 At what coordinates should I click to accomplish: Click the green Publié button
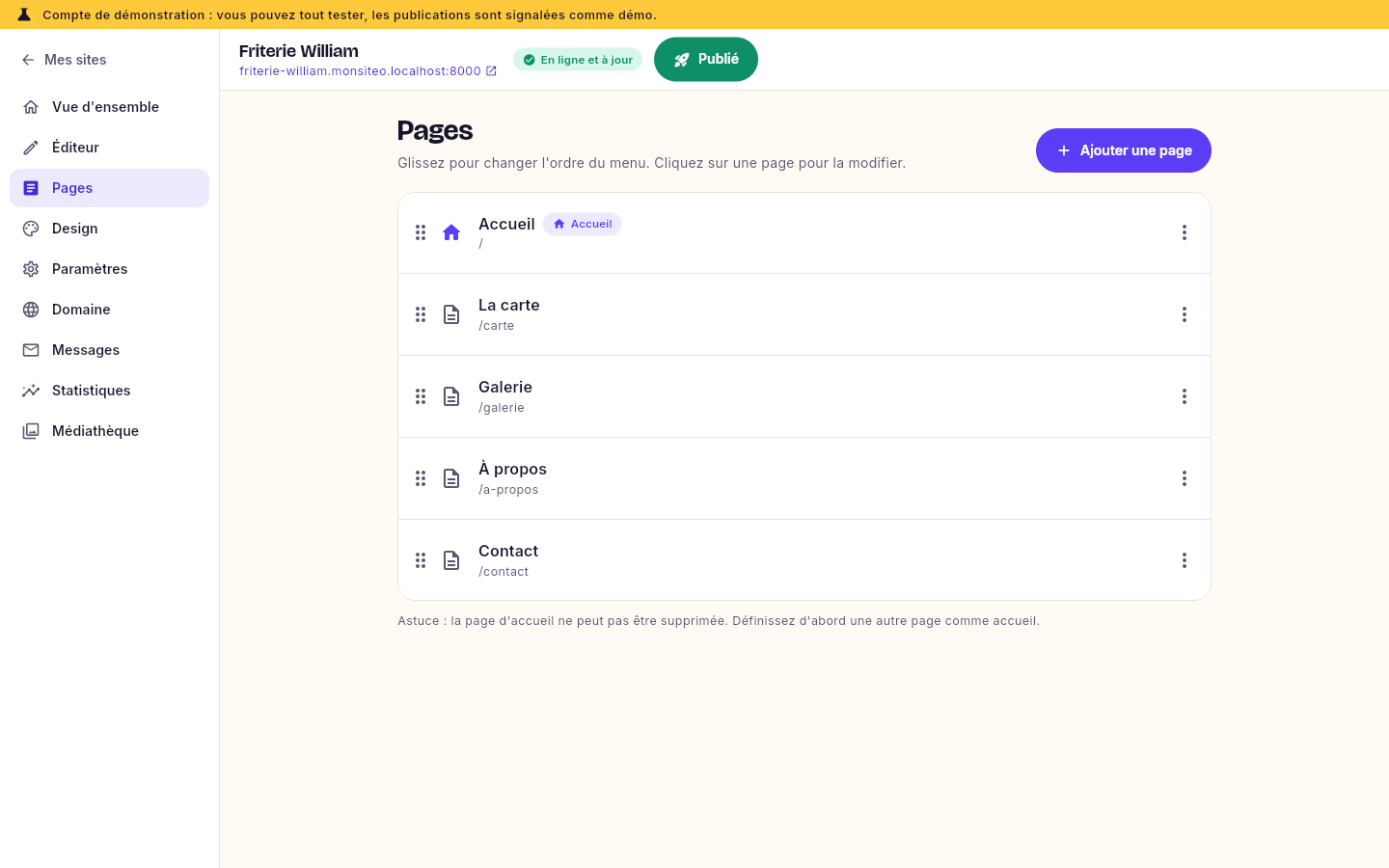point(706,60)
